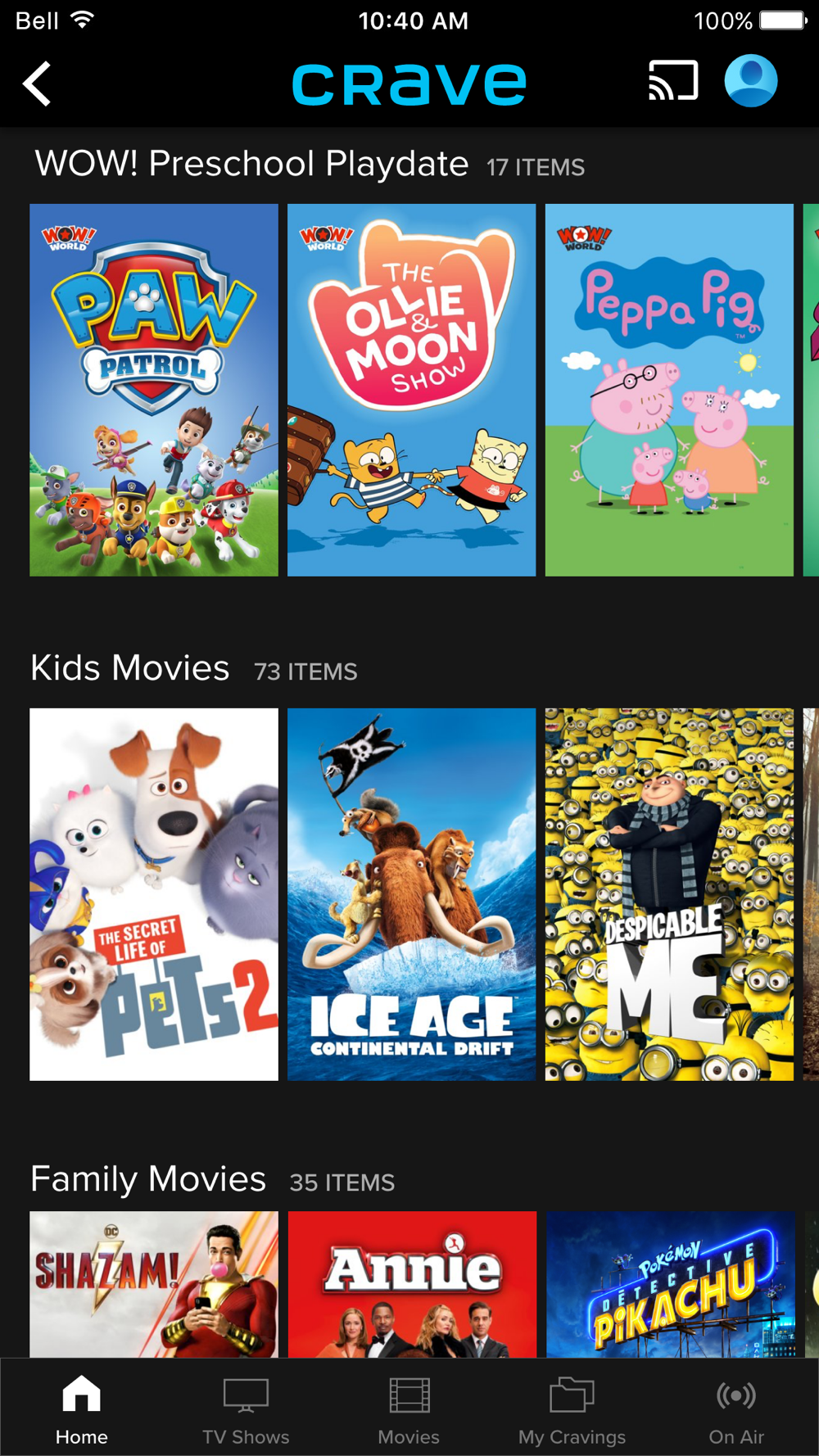Screen dimensions: 819x1456
Task: Tap the back arrow icon
Action: [37, 84]
